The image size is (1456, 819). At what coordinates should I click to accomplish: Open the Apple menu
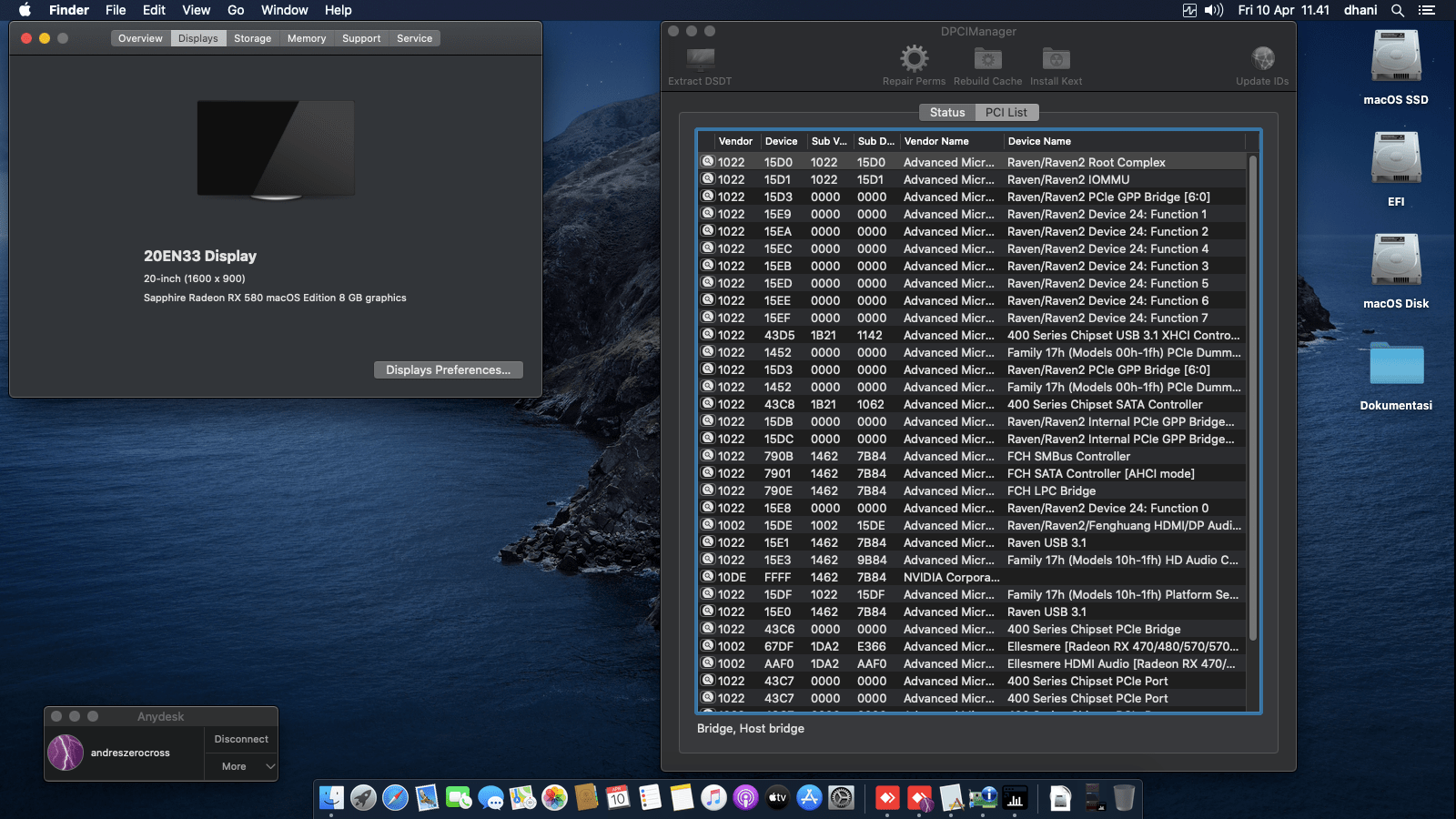coord(25,10)
